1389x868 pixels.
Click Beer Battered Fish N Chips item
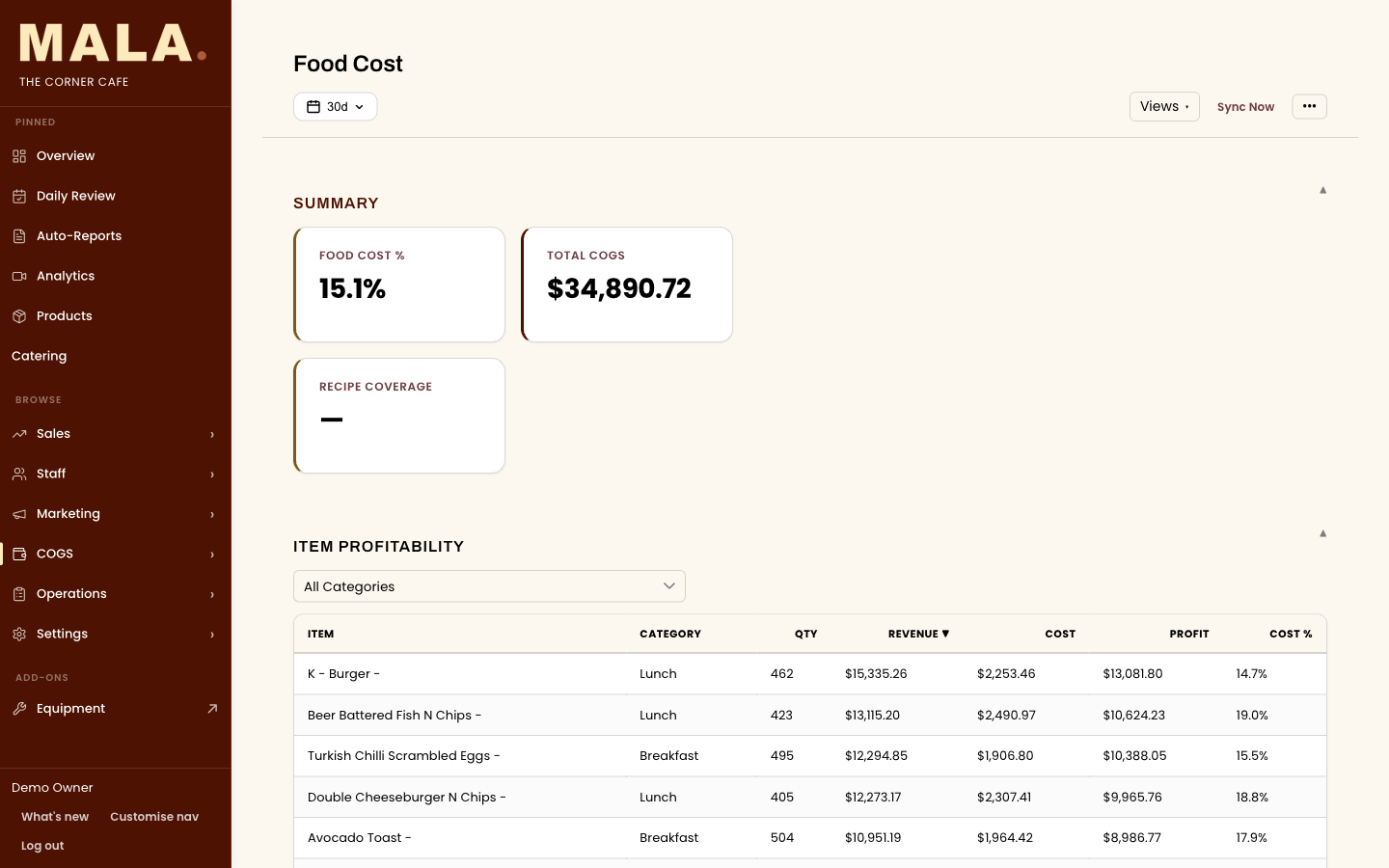pyautogui.click(x=394, y=716)
